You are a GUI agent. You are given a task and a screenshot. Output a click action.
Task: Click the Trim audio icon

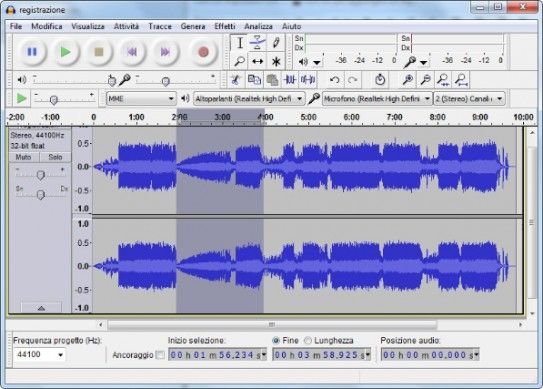pyautogui.click(x=290, y=80)
